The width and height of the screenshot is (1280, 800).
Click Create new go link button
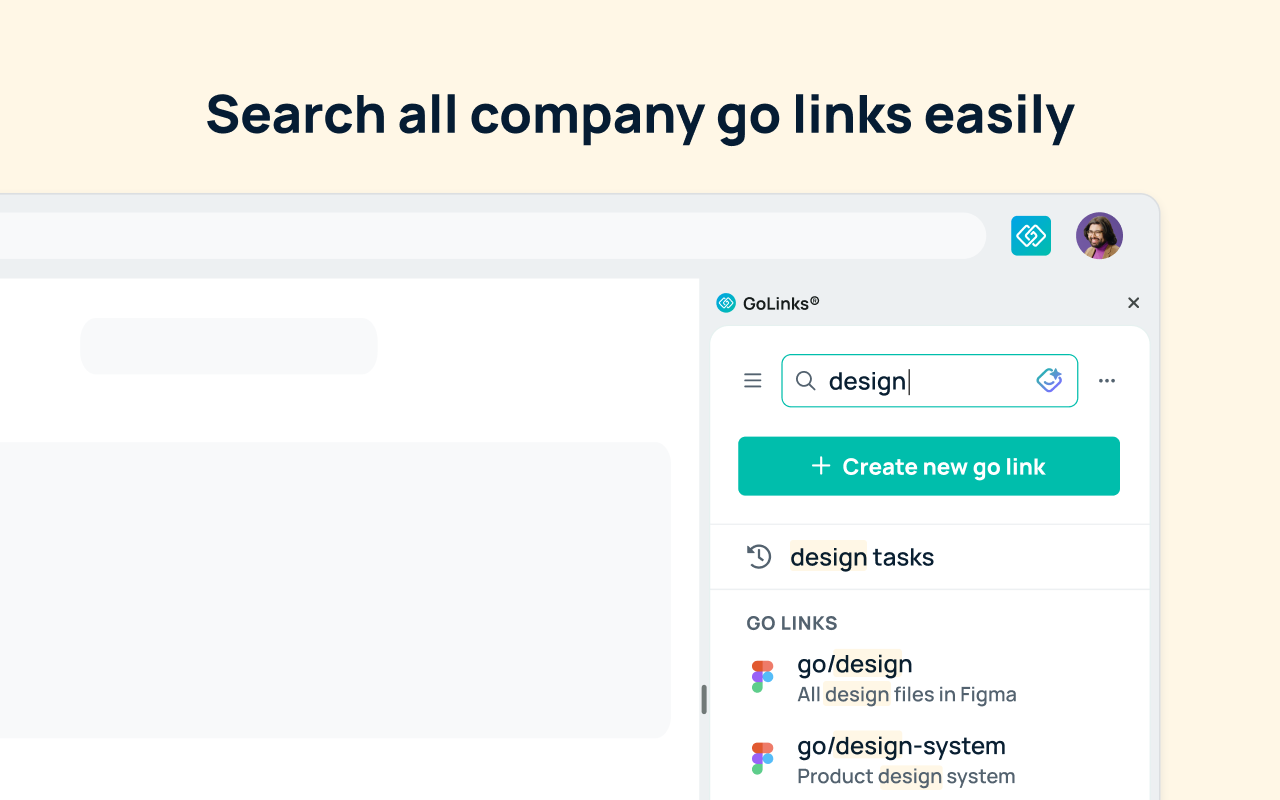point(929,466)
